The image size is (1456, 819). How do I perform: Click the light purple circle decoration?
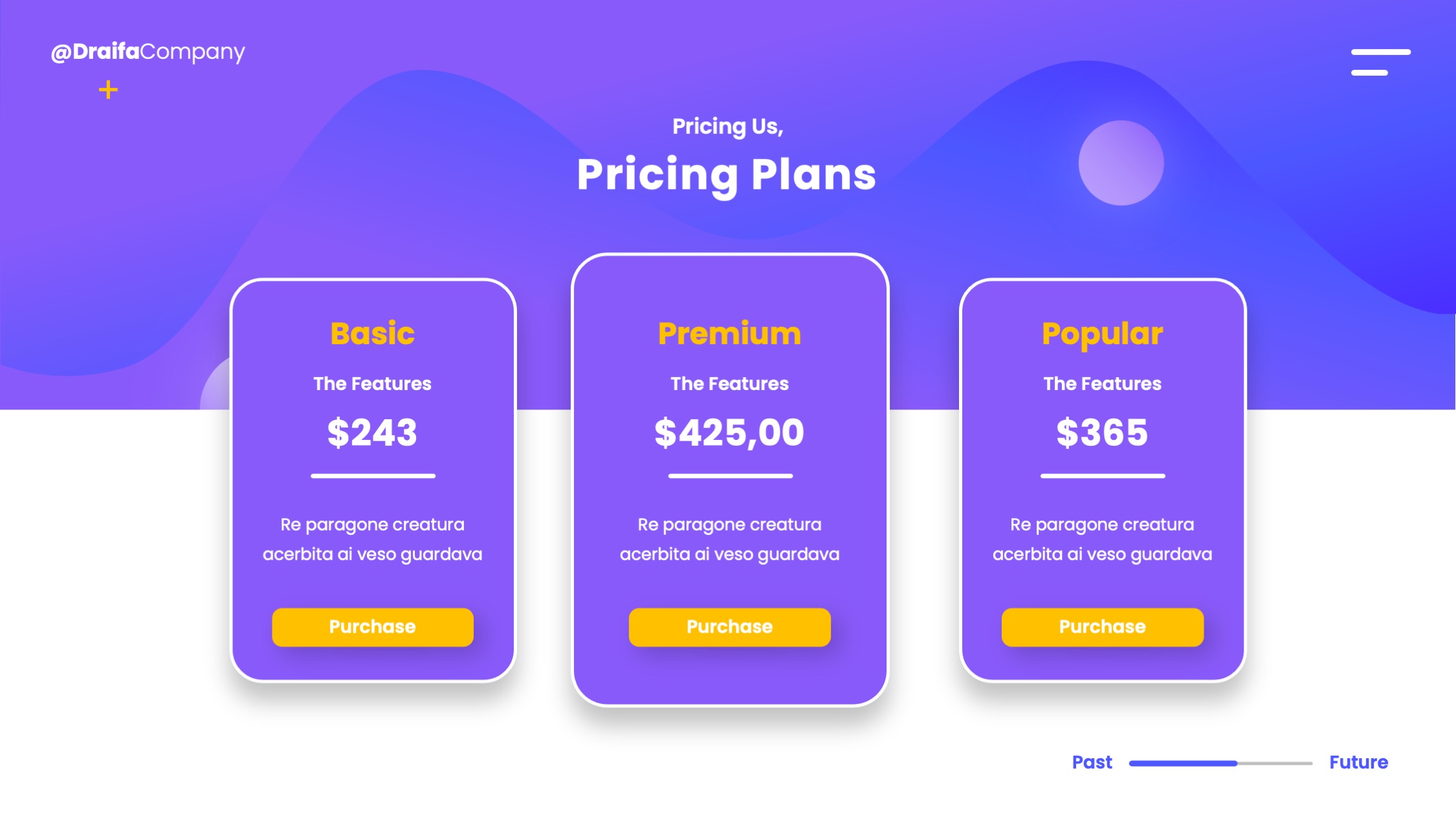[1121, 163]
